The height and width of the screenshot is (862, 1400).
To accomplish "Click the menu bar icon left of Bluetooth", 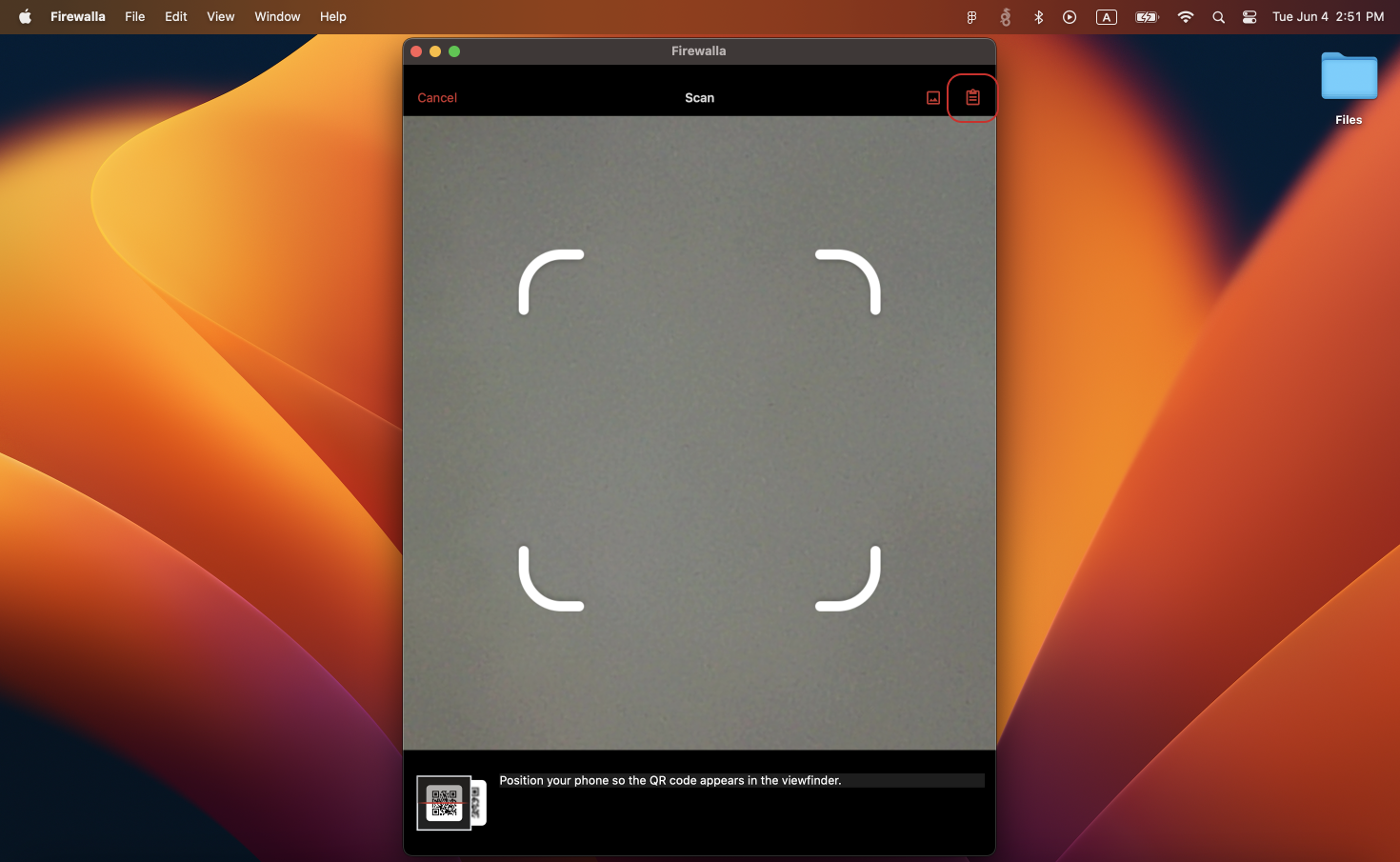I will click(1006, 16).
